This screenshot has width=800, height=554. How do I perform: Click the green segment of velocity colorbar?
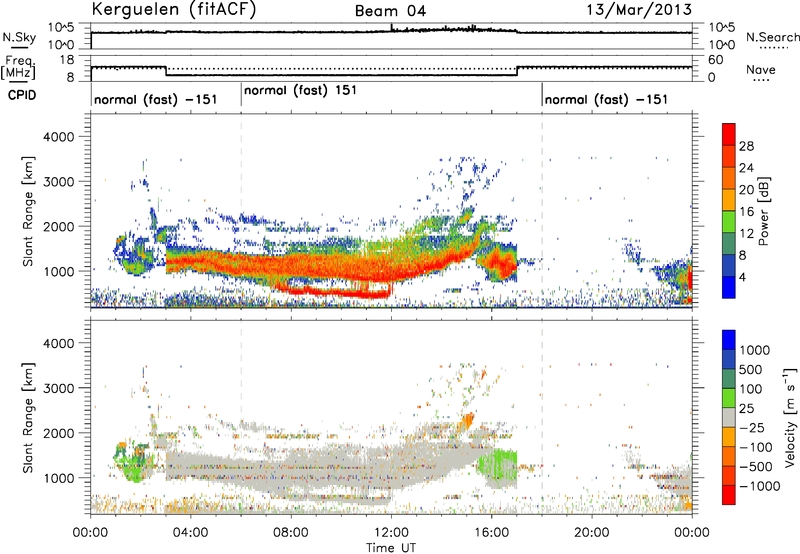click(x=729, y=398)
